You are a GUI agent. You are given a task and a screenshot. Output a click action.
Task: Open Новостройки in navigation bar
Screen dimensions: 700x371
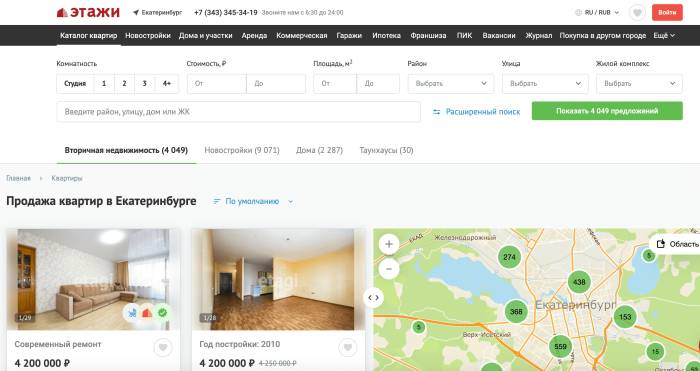148,36
